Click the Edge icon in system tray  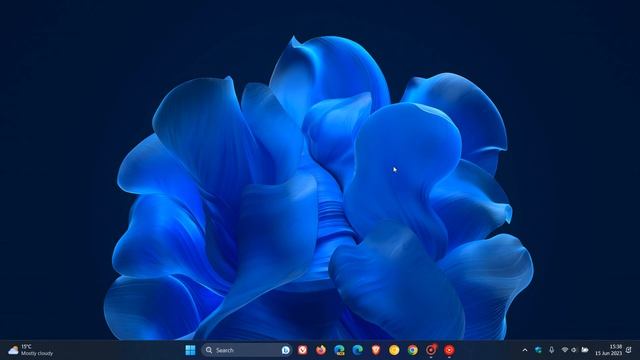point(538,350)
